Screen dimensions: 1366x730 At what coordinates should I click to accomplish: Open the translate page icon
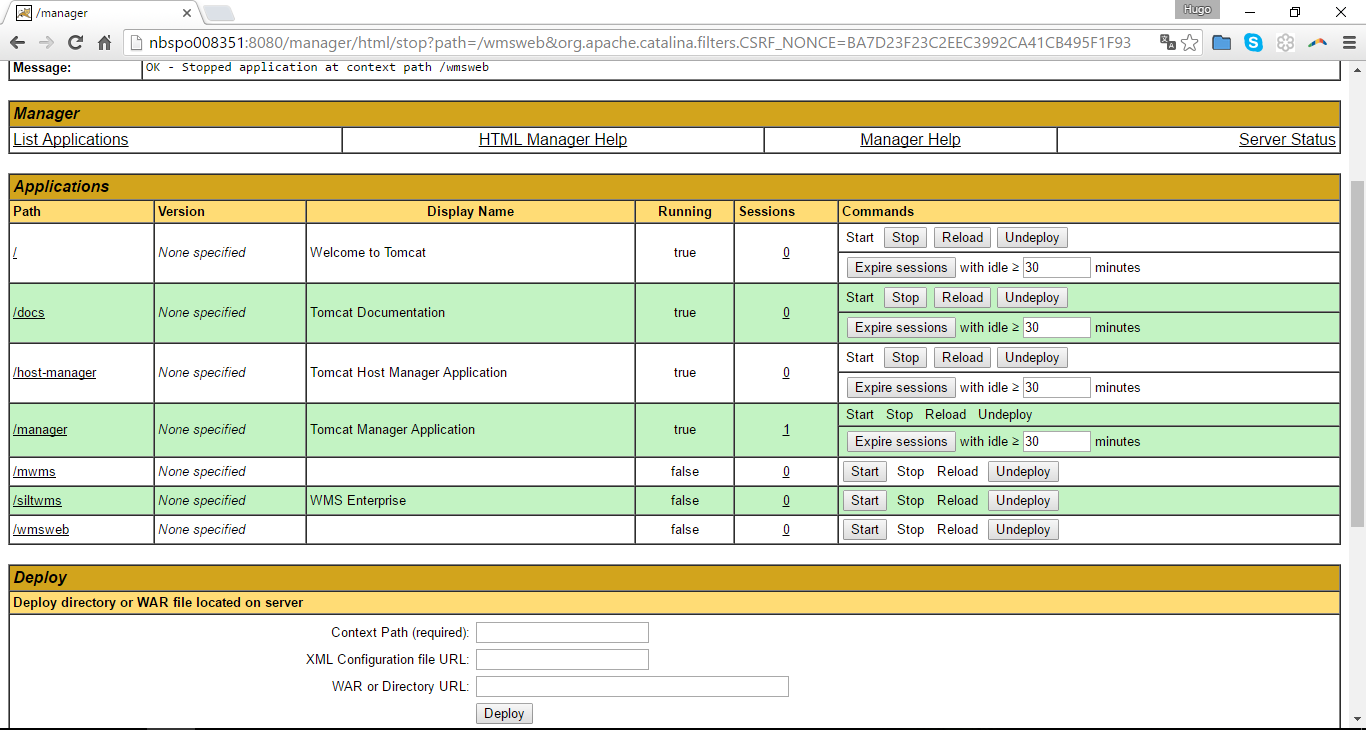tap(1167, 42)
